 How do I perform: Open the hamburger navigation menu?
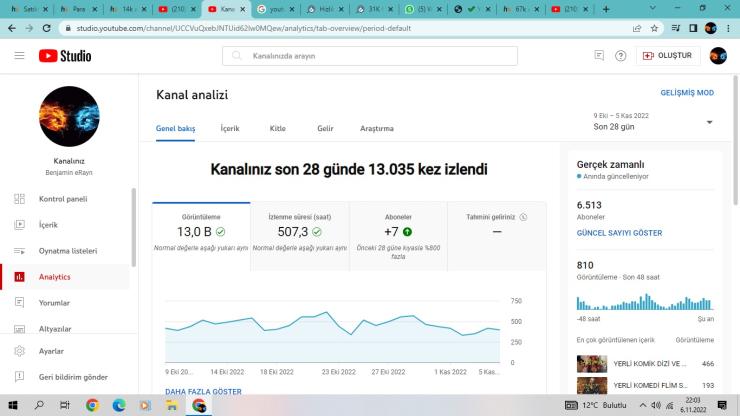point(19,56)
